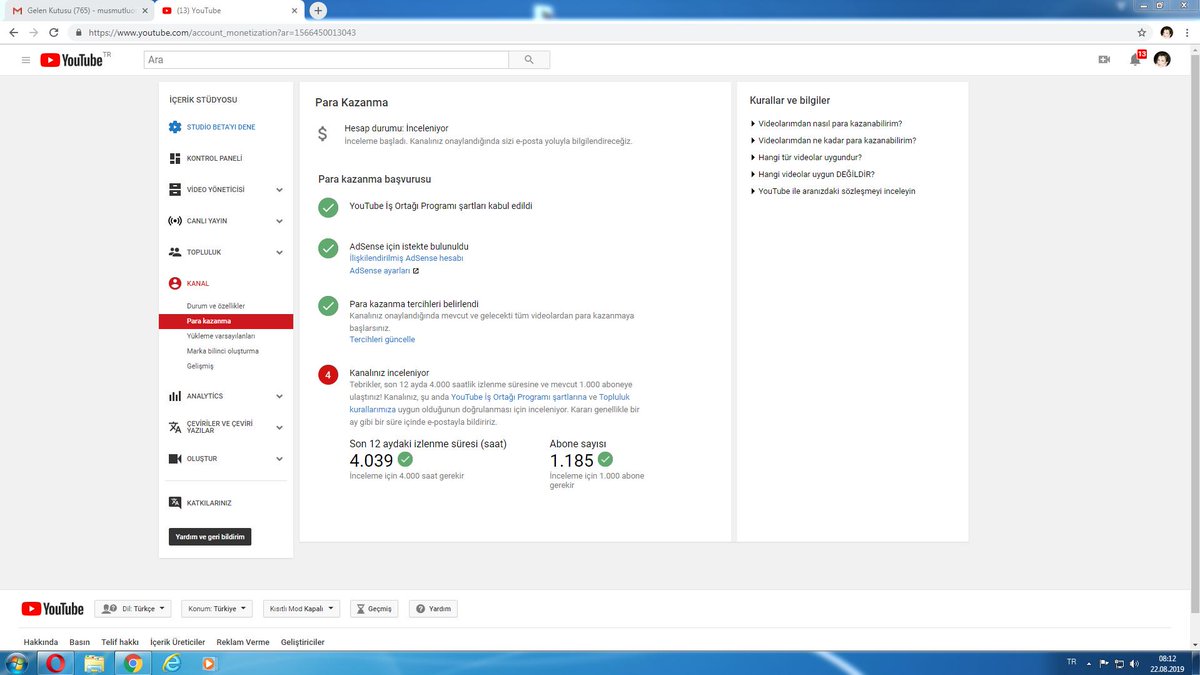
Task: Open the account avatar menu
Action: tap(1162, 60)
